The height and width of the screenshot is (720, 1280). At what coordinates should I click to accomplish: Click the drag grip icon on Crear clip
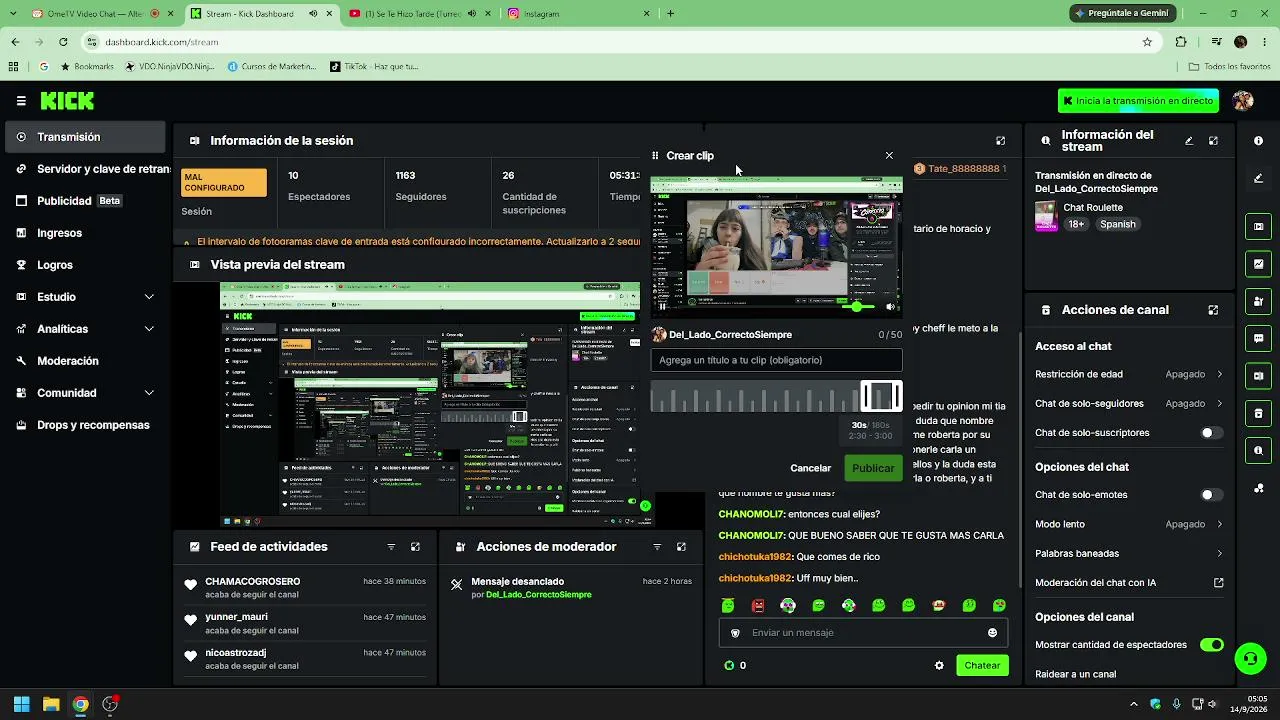[655, 156]
